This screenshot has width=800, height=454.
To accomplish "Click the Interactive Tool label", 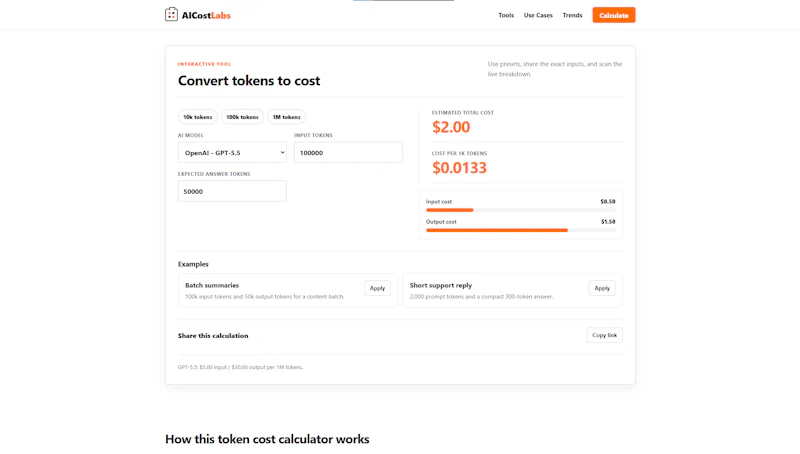I will click(x=204, y=64).
